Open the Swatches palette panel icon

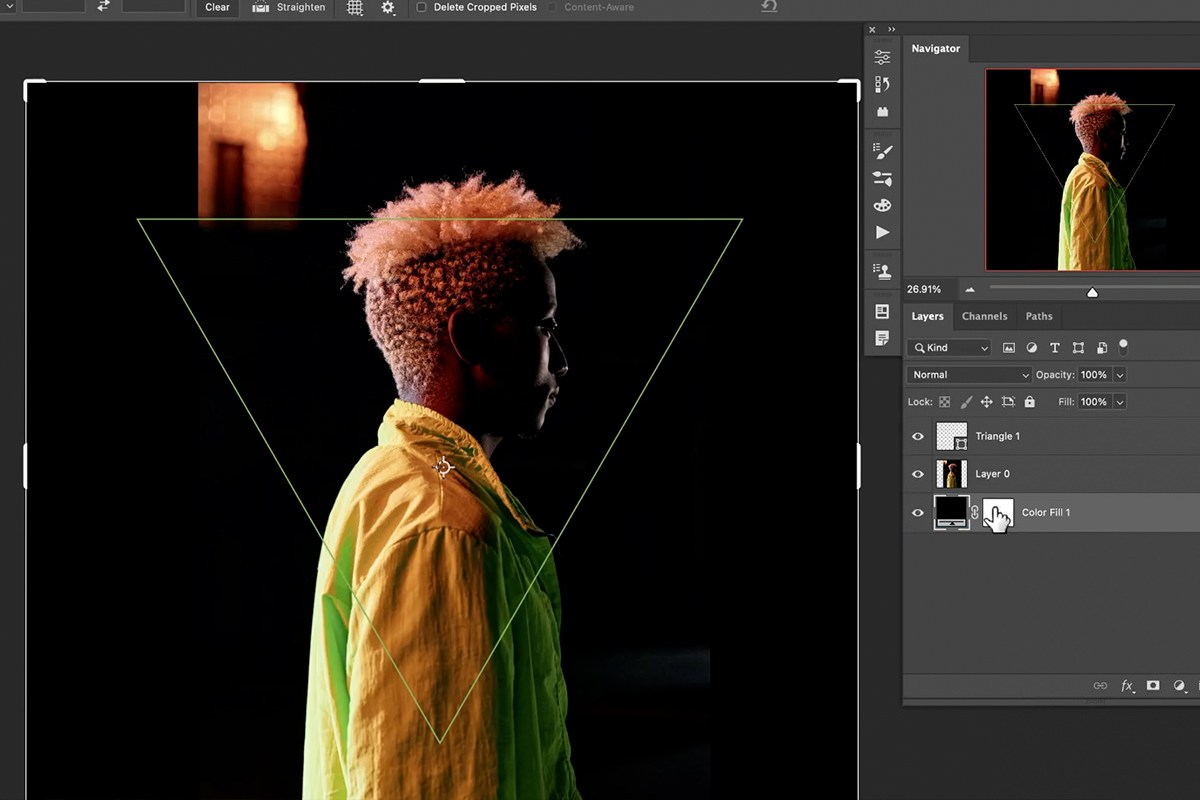[882, 205]
